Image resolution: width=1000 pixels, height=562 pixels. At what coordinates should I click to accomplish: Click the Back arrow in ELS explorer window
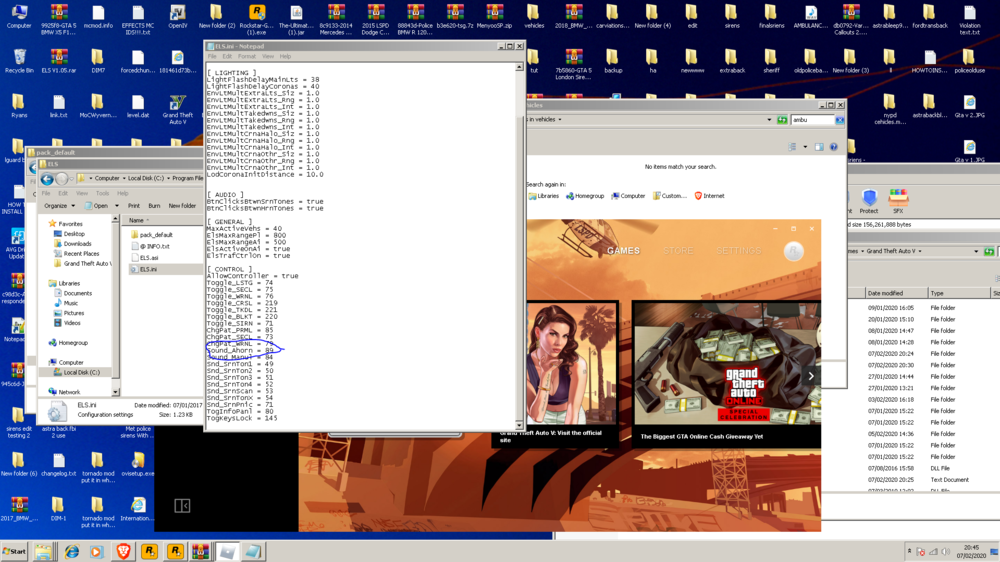pyautogui.click(x=47, y=179)
